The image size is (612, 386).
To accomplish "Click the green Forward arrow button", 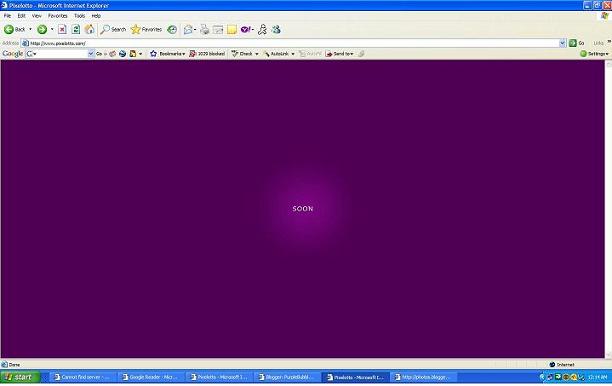I will click(42, 29).
